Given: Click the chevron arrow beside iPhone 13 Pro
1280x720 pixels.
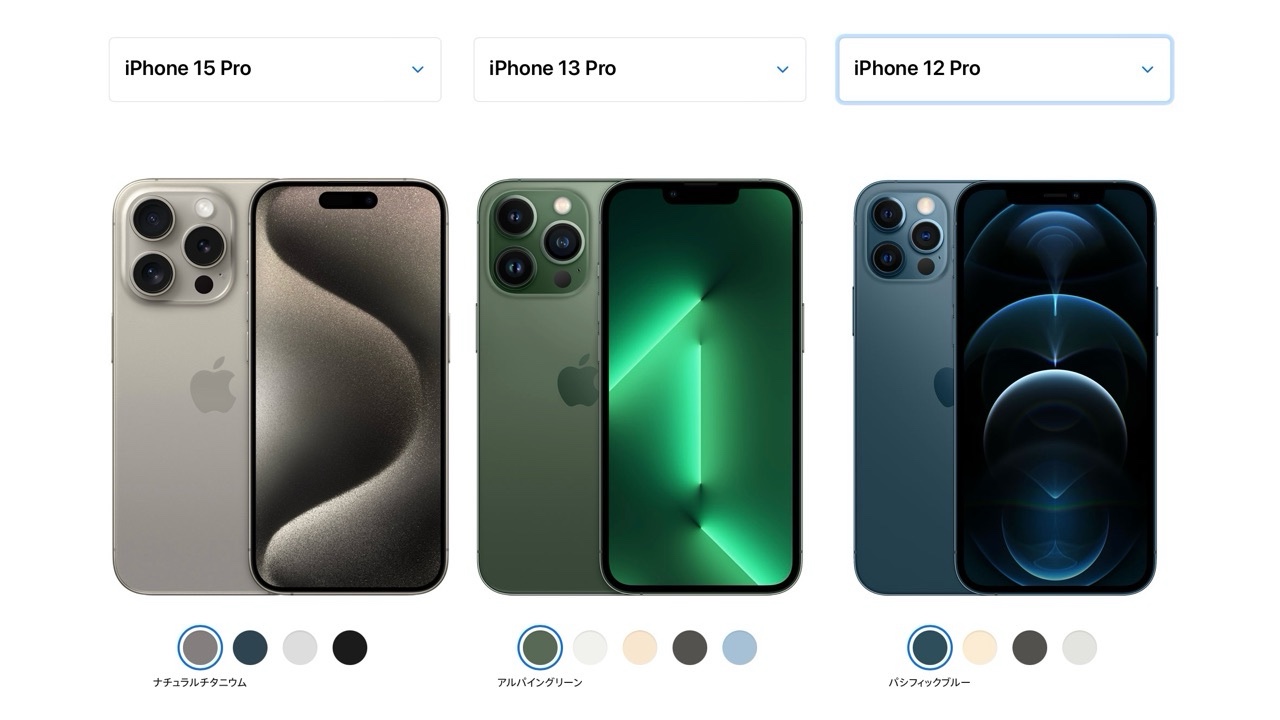Looking at the screenshot, I should pos(783,69).
